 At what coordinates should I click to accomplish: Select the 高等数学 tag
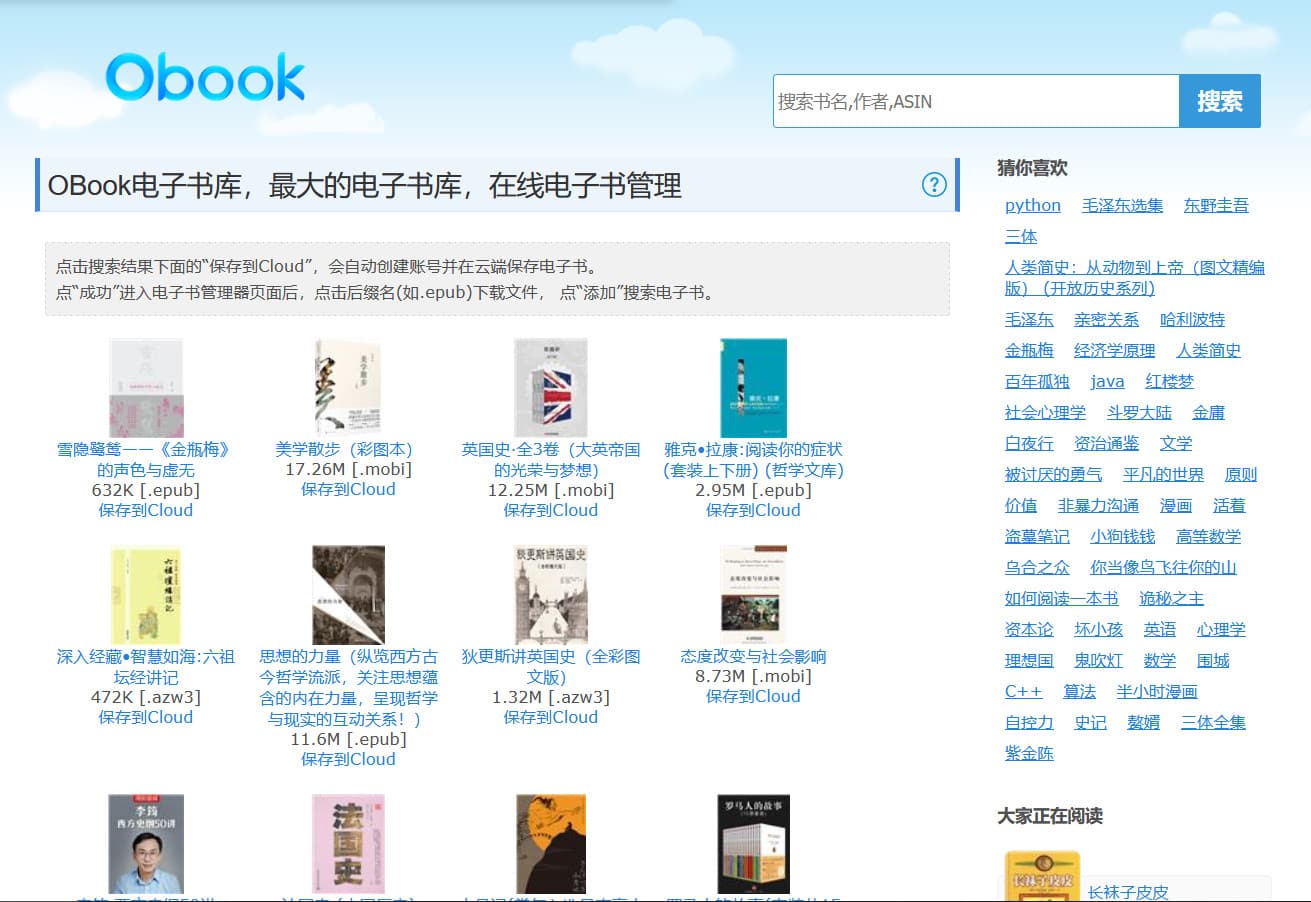pyautogui.click(x=1208, y=536)
